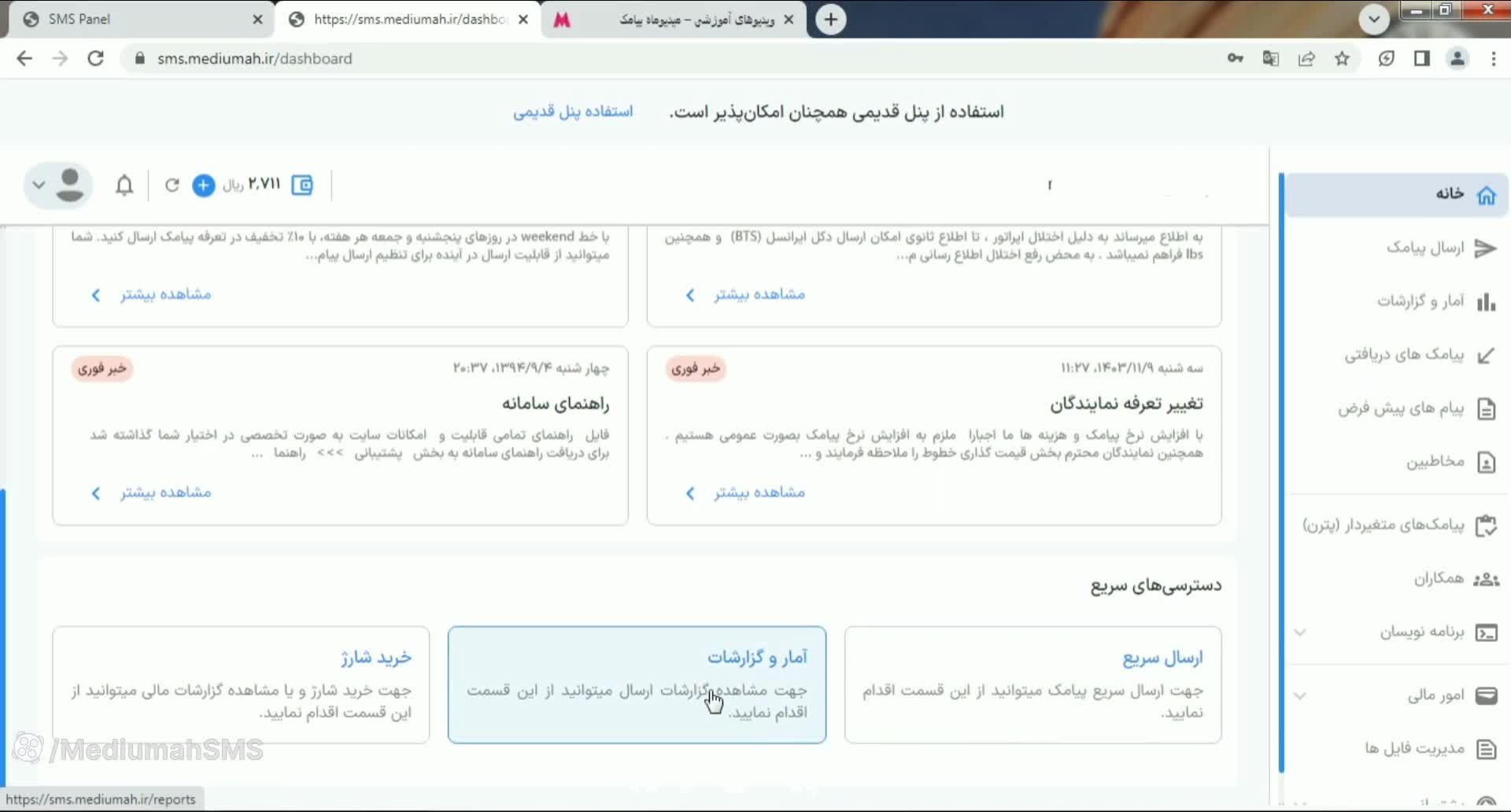
Task: Click the استفاده پنل قدیمی link
Action: point(573,112)
